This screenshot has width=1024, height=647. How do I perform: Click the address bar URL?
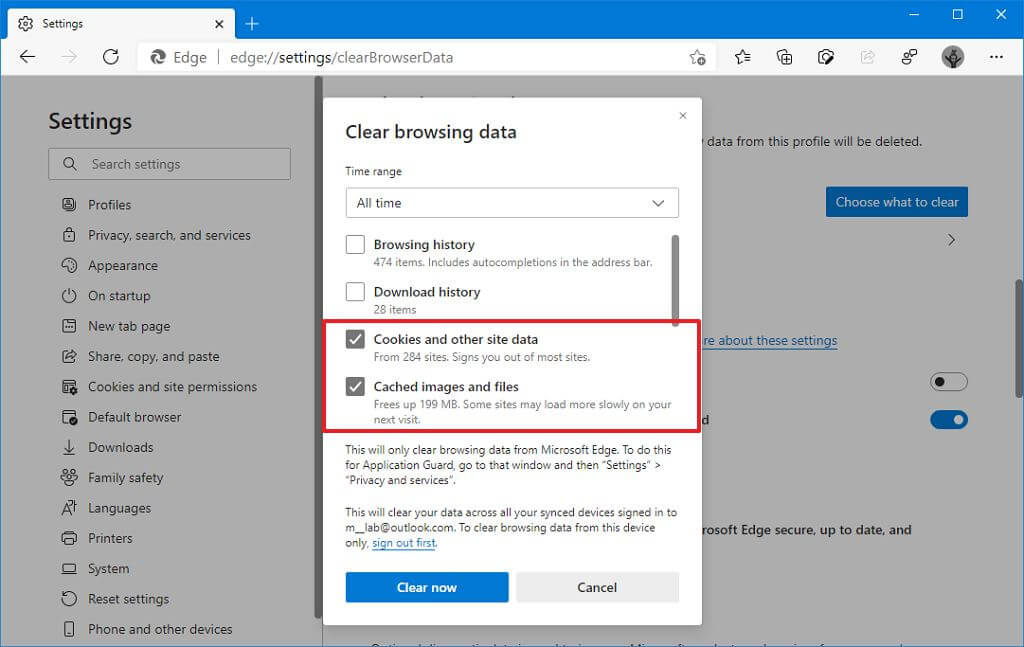(342, 57)
